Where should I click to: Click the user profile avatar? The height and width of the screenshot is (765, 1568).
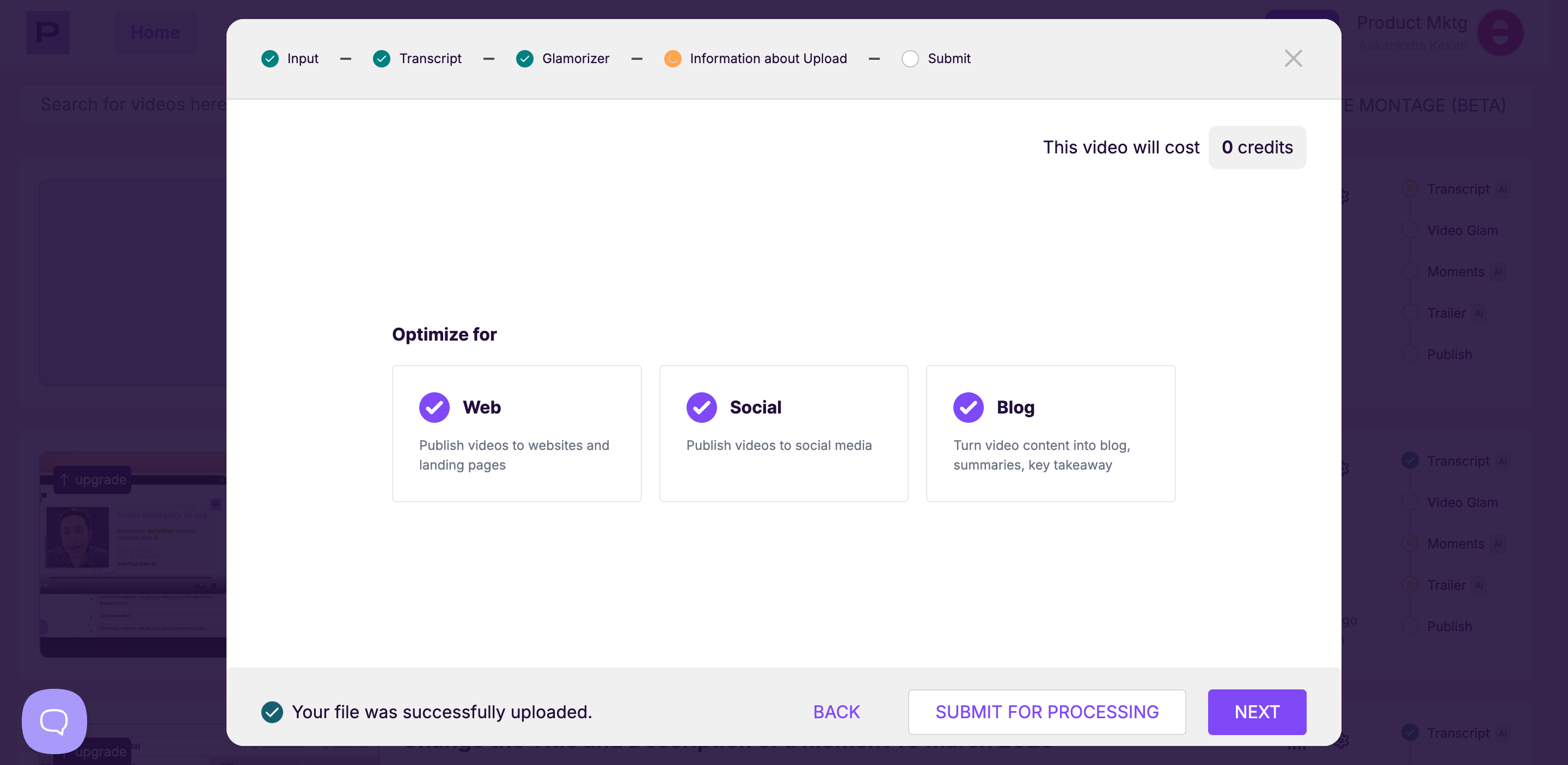1500,32
